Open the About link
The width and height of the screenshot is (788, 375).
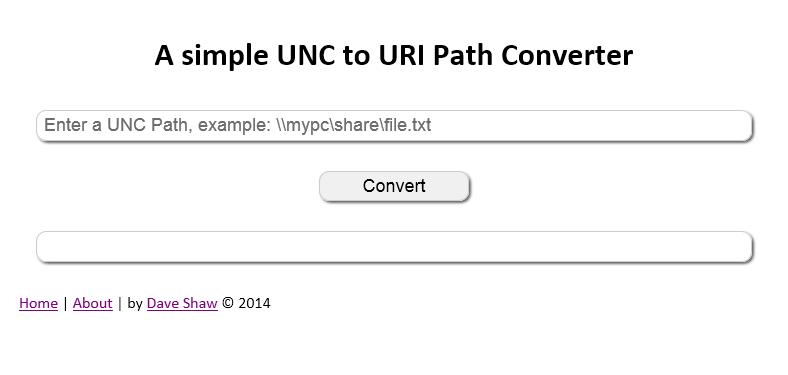point(92,303)
